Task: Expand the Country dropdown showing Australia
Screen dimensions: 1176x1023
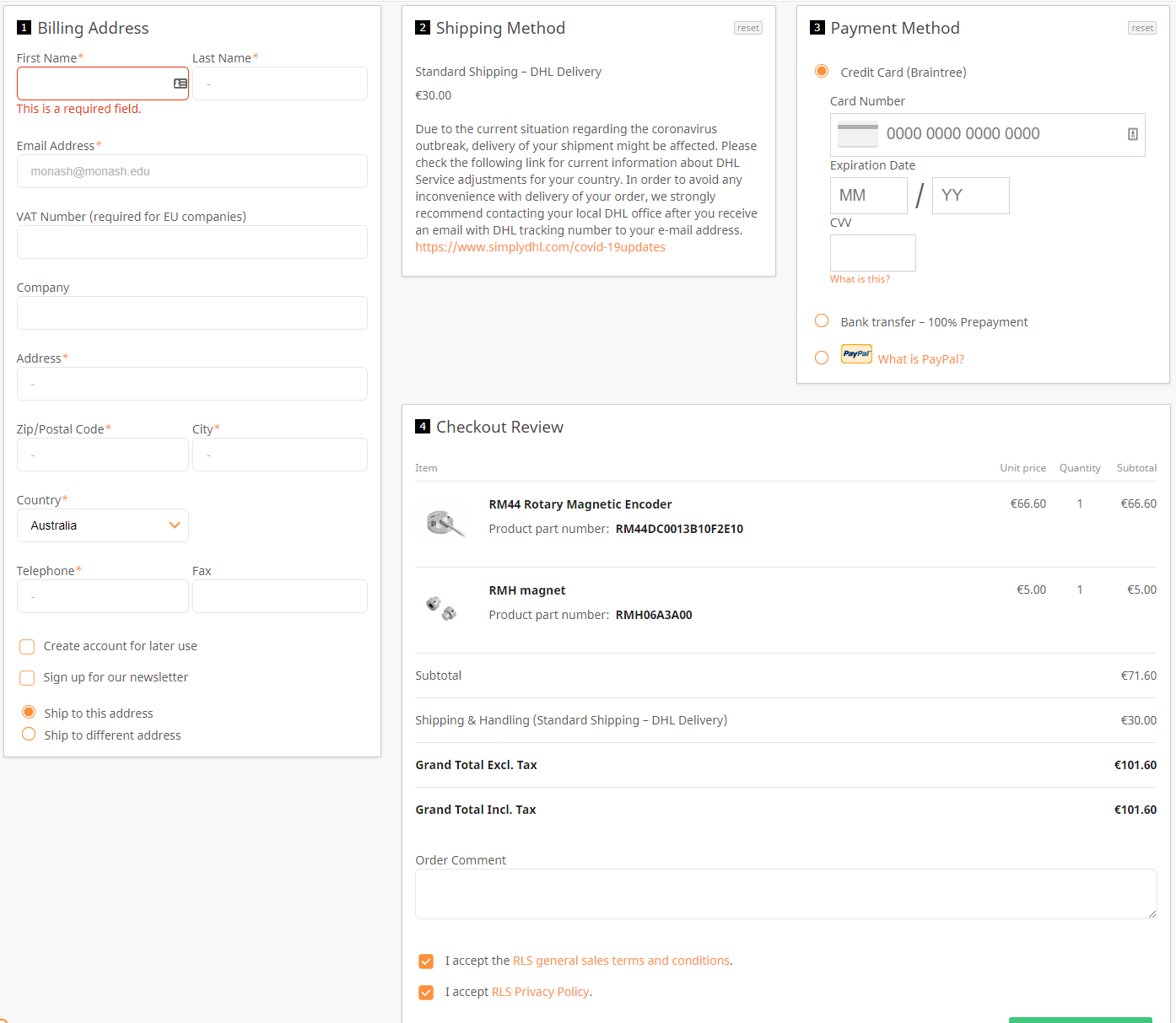Action: [103, 525]
